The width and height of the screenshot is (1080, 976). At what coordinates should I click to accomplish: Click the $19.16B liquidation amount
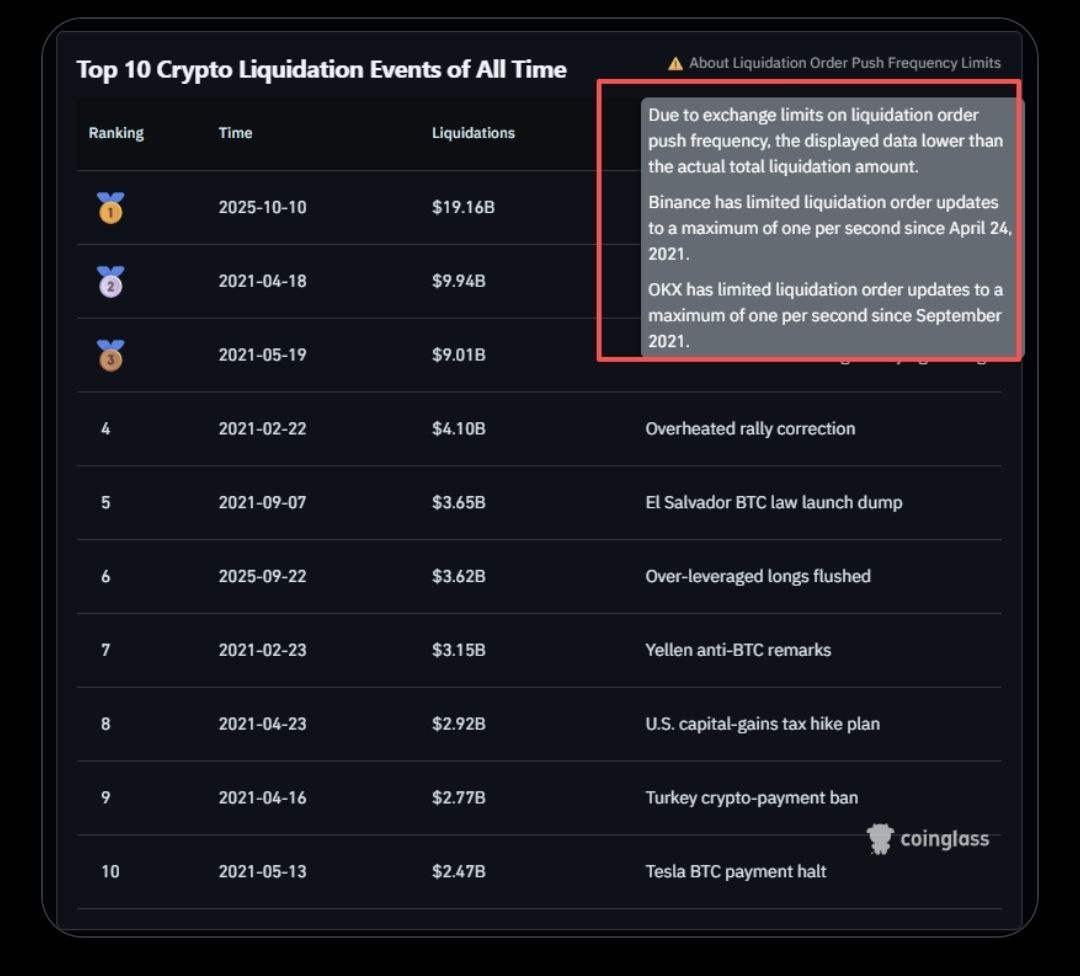point(463,208)
